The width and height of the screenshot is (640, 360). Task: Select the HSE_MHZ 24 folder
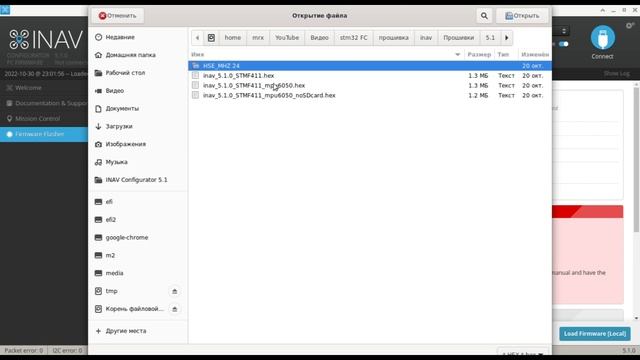pos(370,66)
